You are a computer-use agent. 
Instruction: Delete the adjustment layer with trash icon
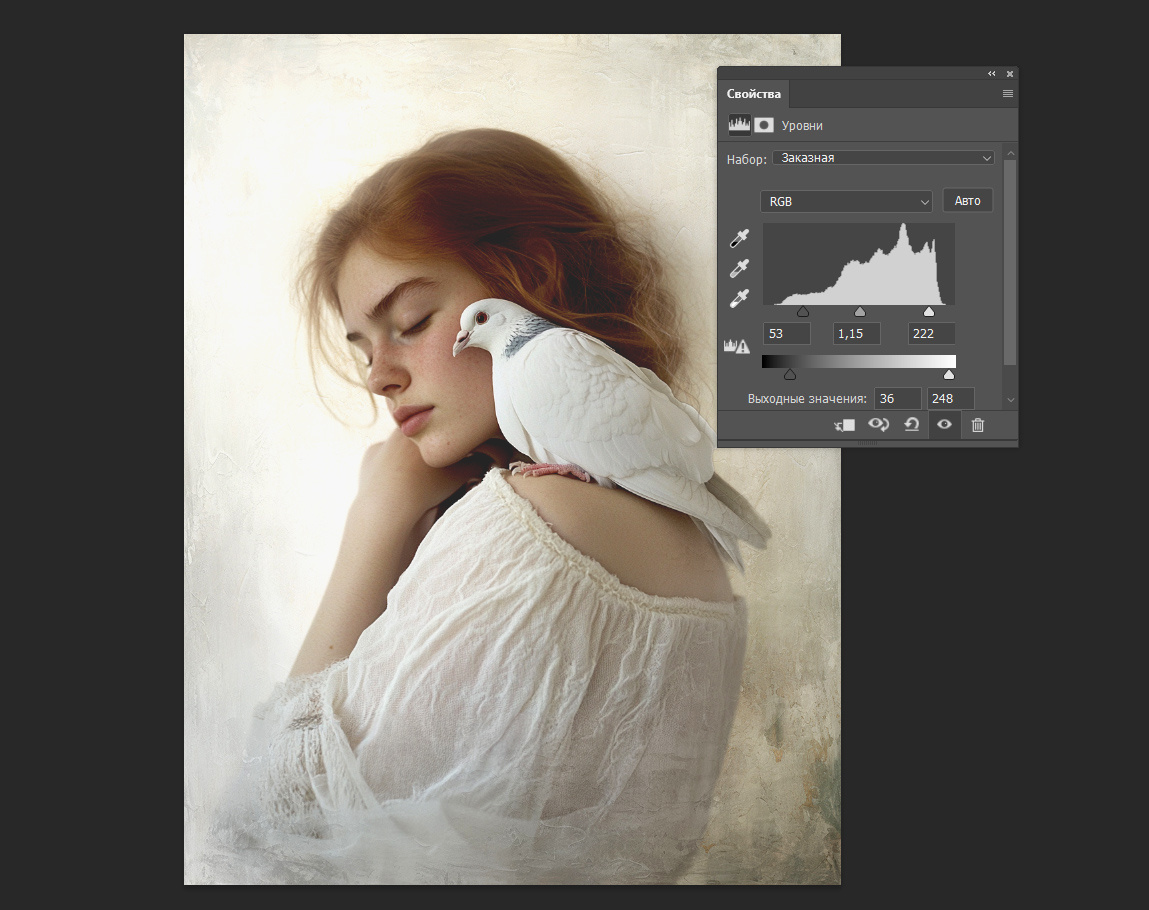coord(978,425)
